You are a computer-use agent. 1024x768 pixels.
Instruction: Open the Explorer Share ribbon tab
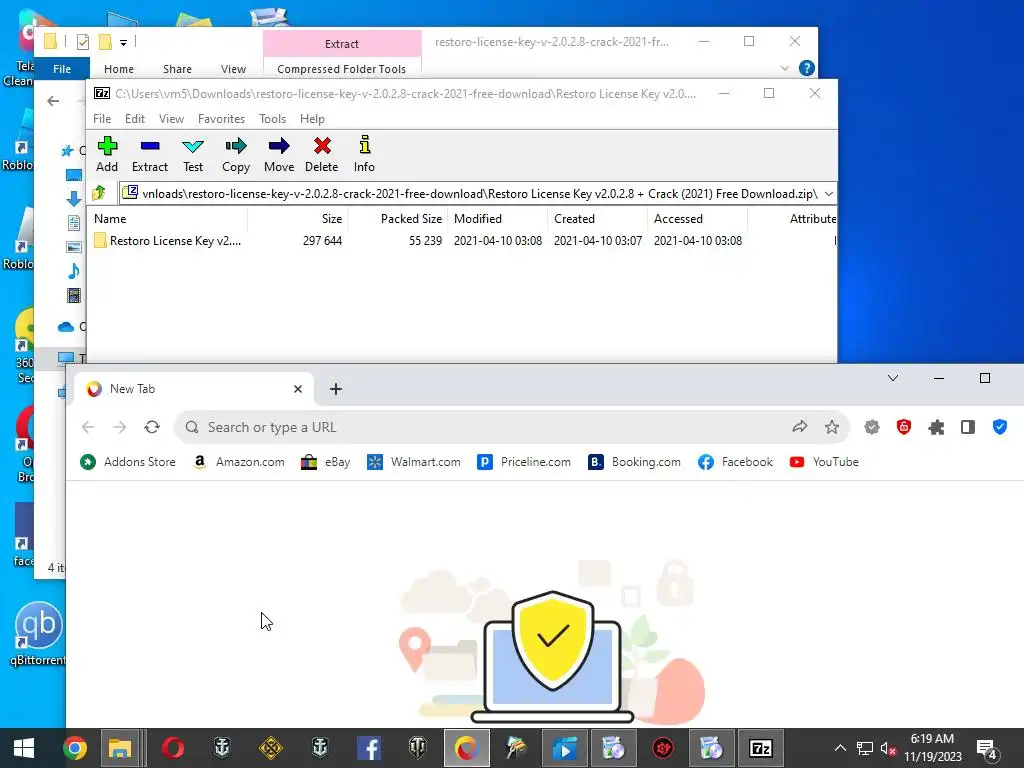point(177,69)
